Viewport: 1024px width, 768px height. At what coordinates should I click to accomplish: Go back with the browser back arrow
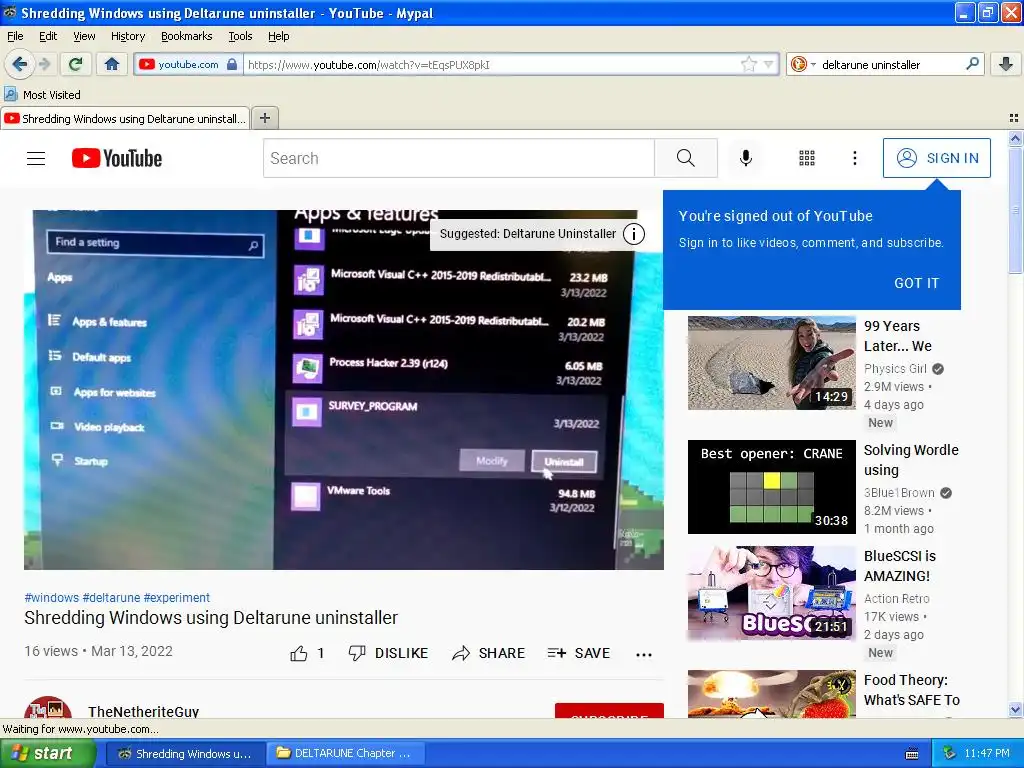click(19, 64)
